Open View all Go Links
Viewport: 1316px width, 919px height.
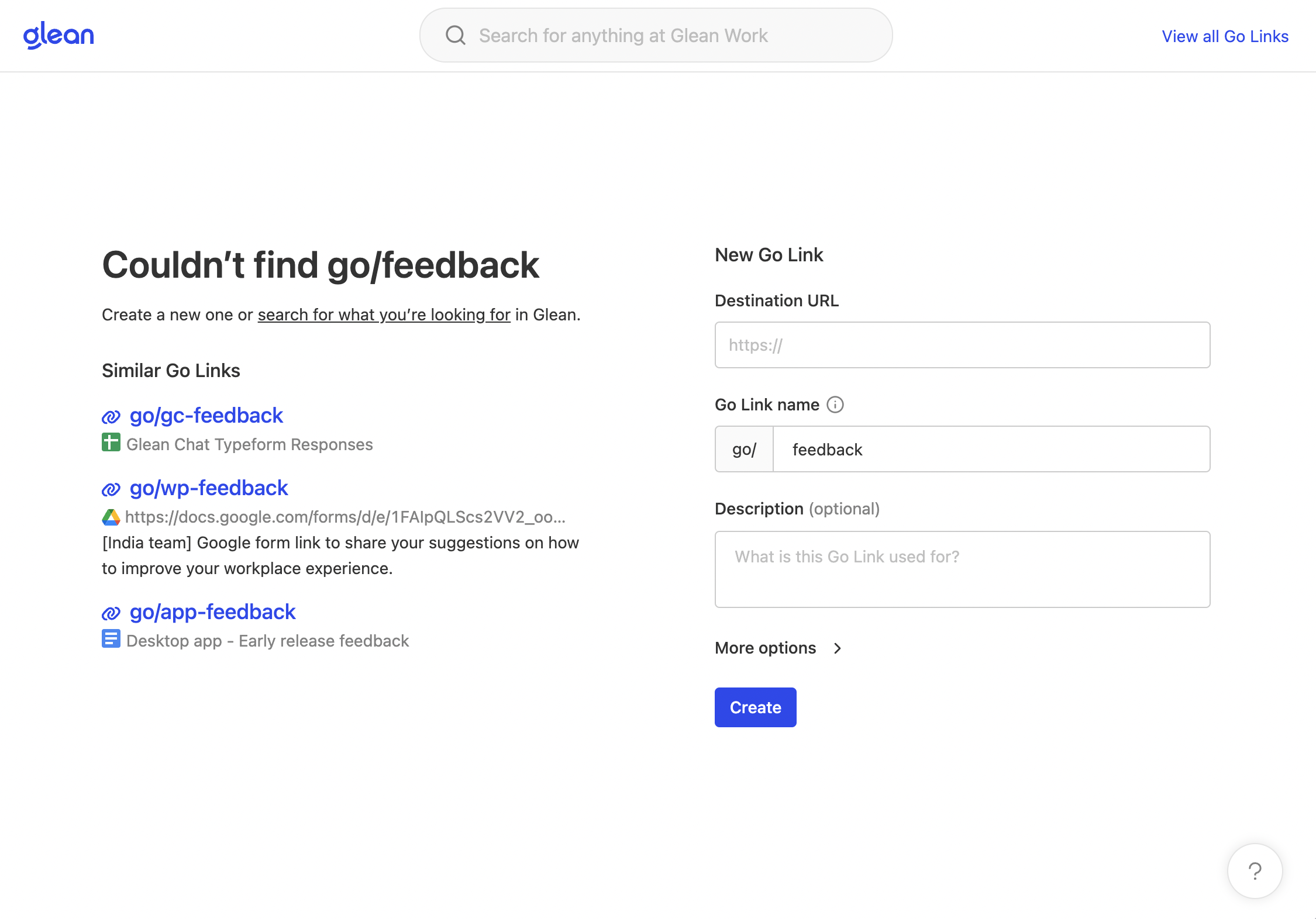click(x=1225, y=36)
